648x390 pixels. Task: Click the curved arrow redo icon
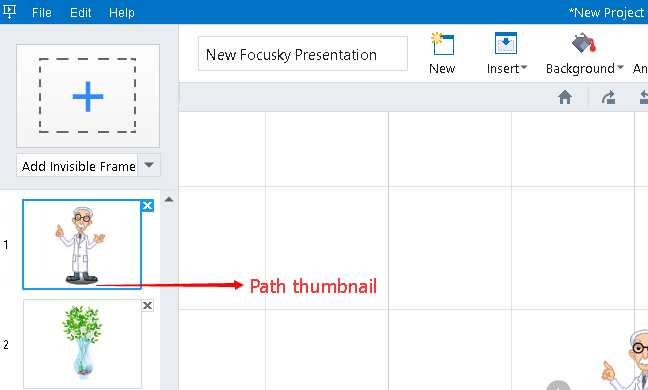pos(608,98)
